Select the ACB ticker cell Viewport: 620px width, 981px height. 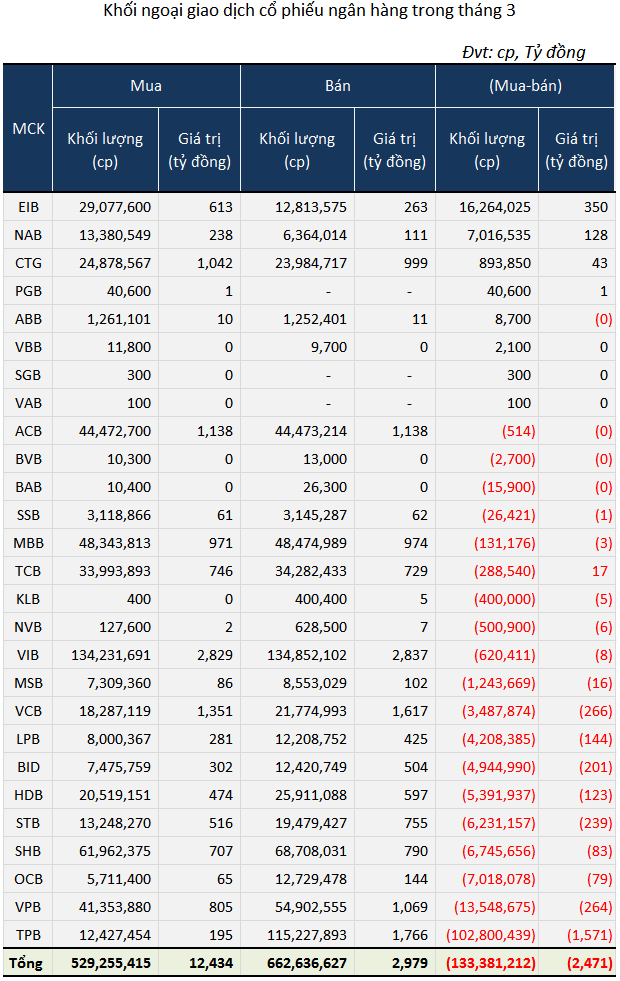[28, 431]
